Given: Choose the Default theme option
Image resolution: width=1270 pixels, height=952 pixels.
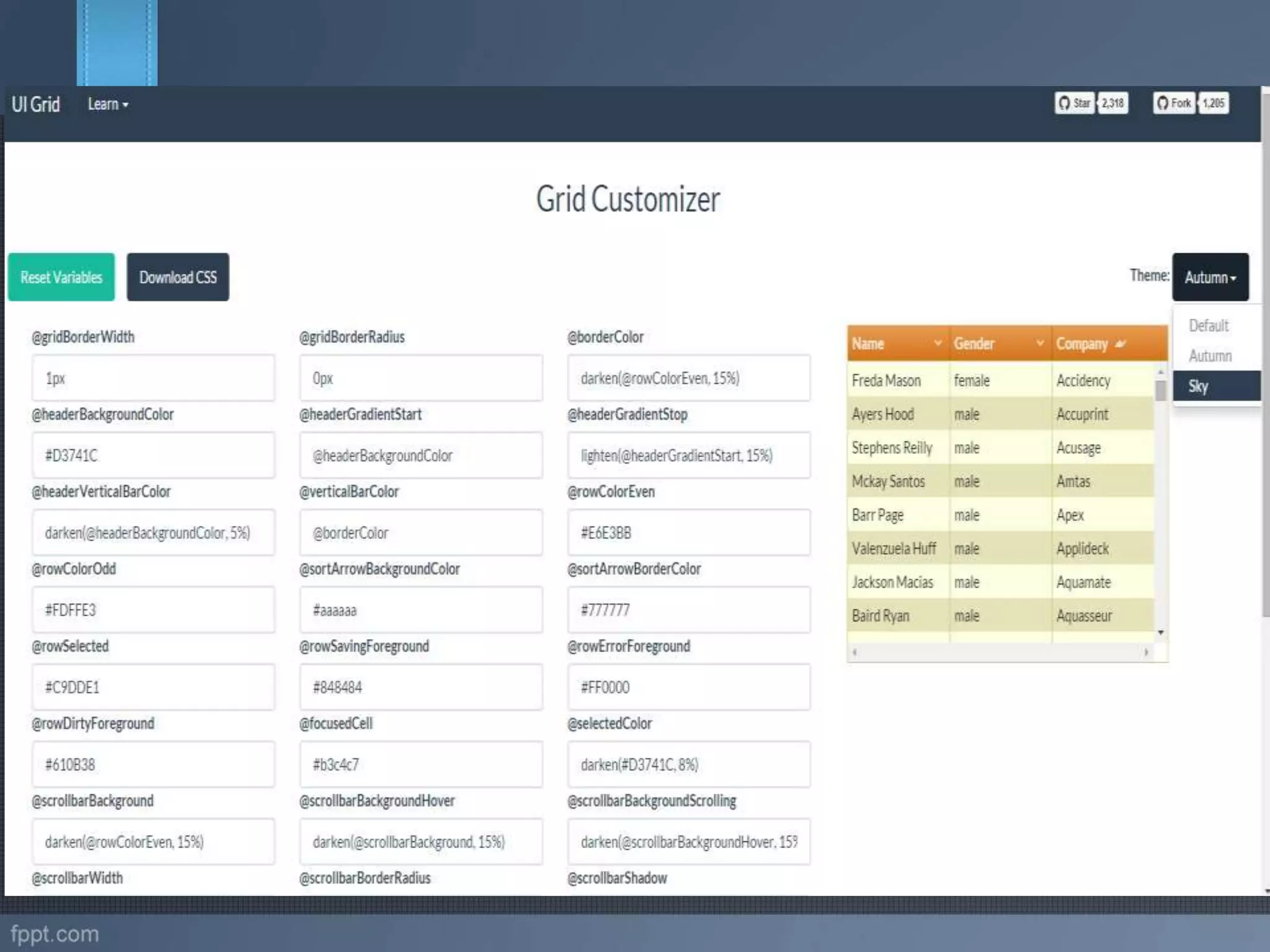Looking at the screenshot, I should pos(1208,325).
